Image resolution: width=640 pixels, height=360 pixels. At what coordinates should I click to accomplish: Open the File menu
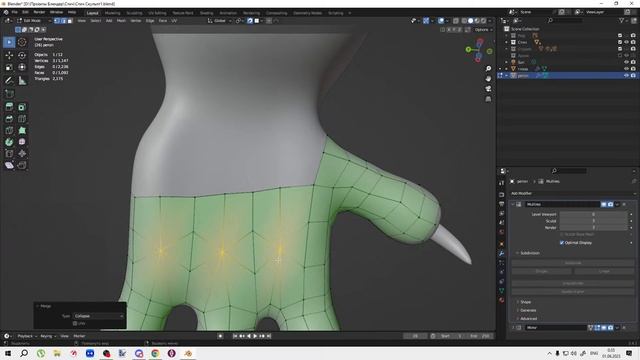coord(14,12)
